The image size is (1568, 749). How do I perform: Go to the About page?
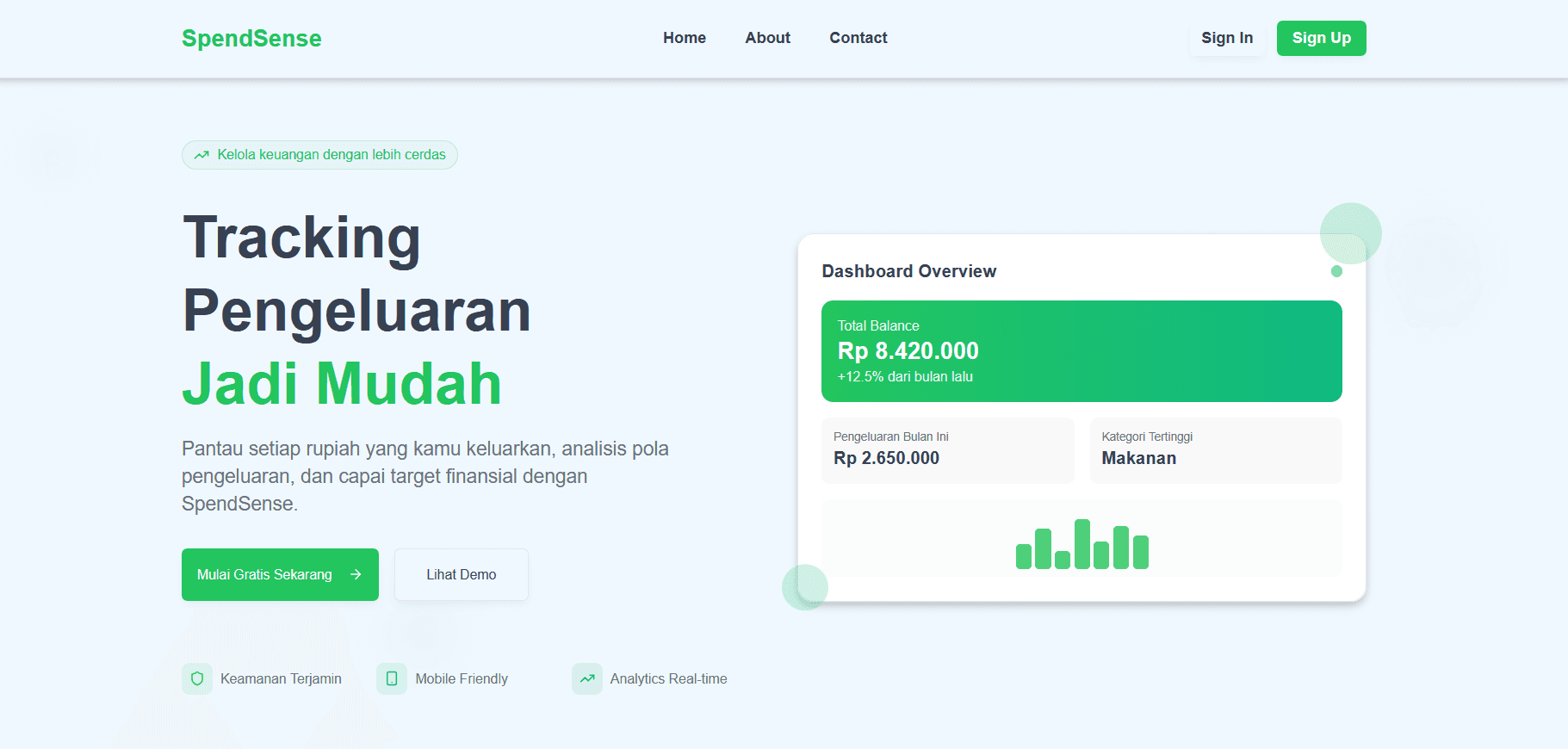click(x=767, y=38)
